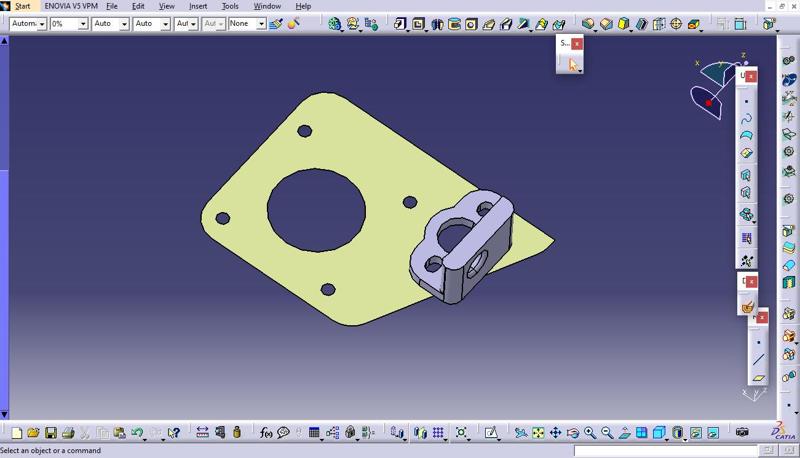Create a reference Line in floating toolbar
Viewport: 800px width, 458px height.
click(759, 360)
